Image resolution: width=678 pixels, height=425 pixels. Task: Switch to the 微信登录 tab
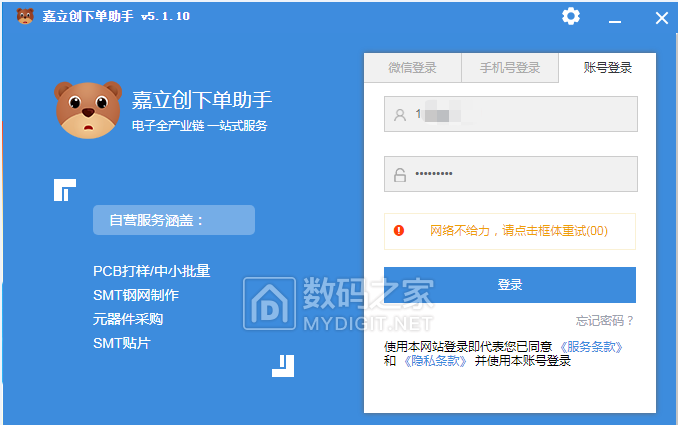412,68
